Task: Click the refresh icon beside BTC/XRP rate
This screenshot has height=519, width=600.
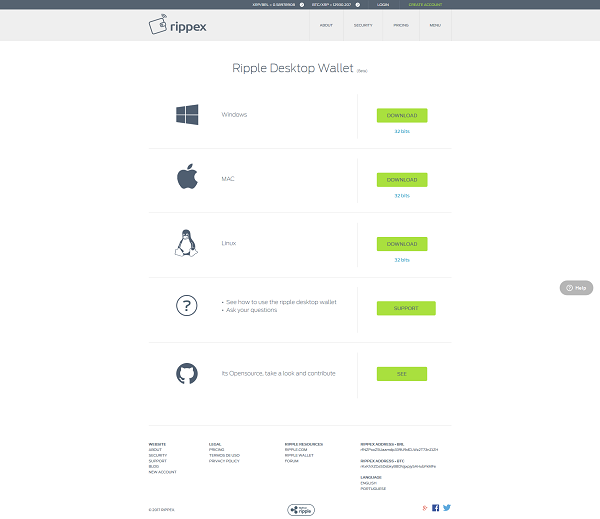Action: point(358,5)
